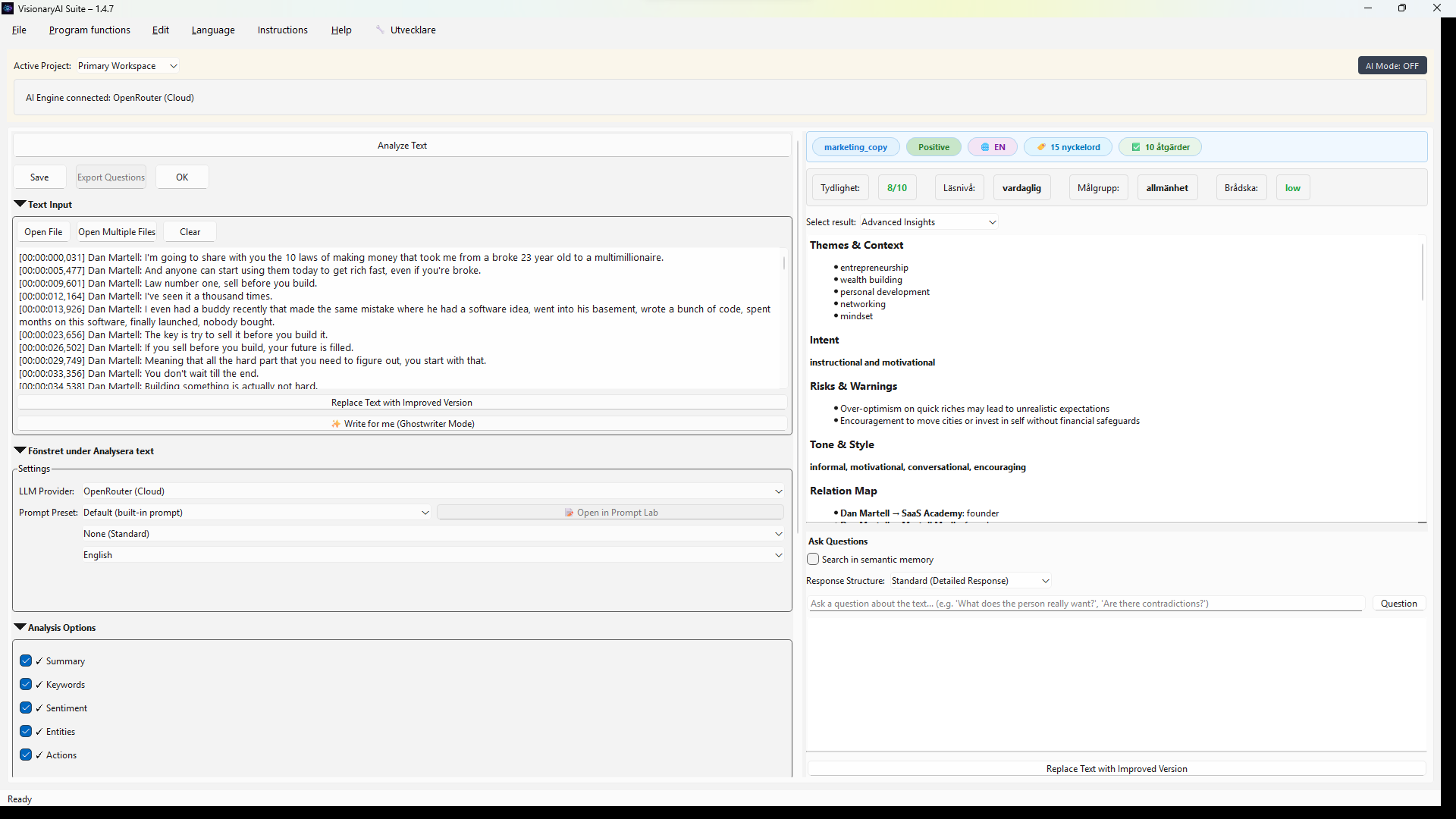Screen dimensions: 1456x819
Task: Open the Response Structure dropdown
Action: click(970, 581)
